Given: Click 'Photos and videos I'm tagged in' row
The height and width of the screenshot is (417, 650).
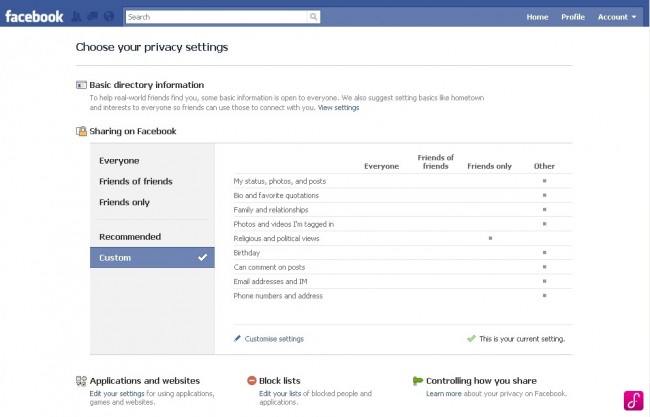Looking at the screenshot, I should [x=403, y=224].
